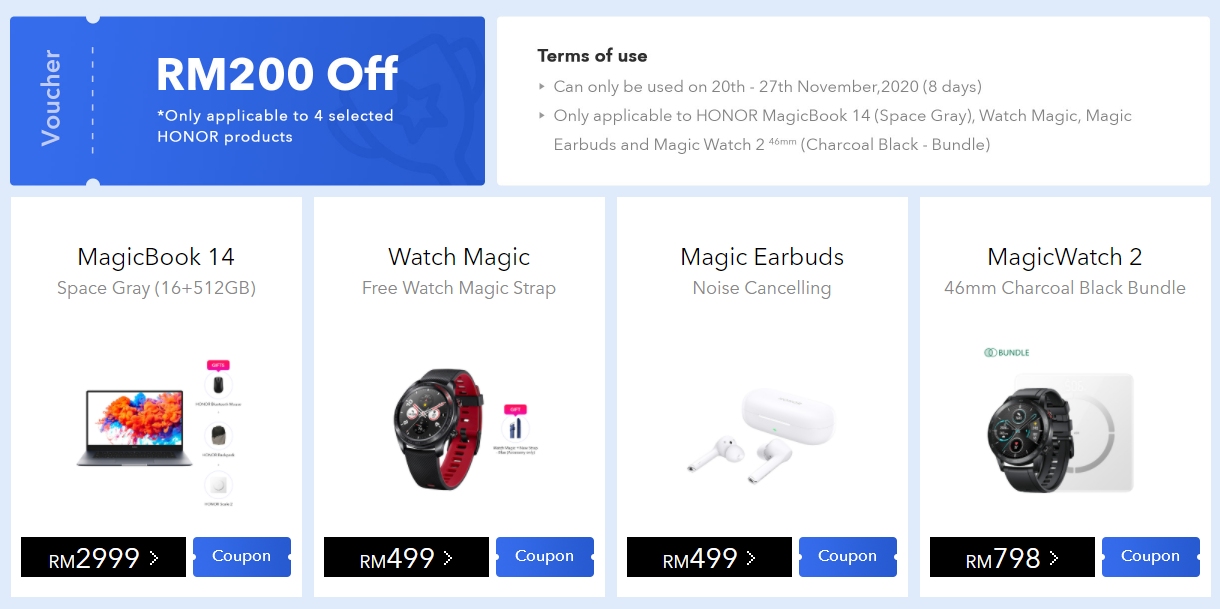Screen dimensions: 1220x609
Task: Click the MagicWatch 2 bundle product image
Action: pyautogui.click(x=1060, y=433)
